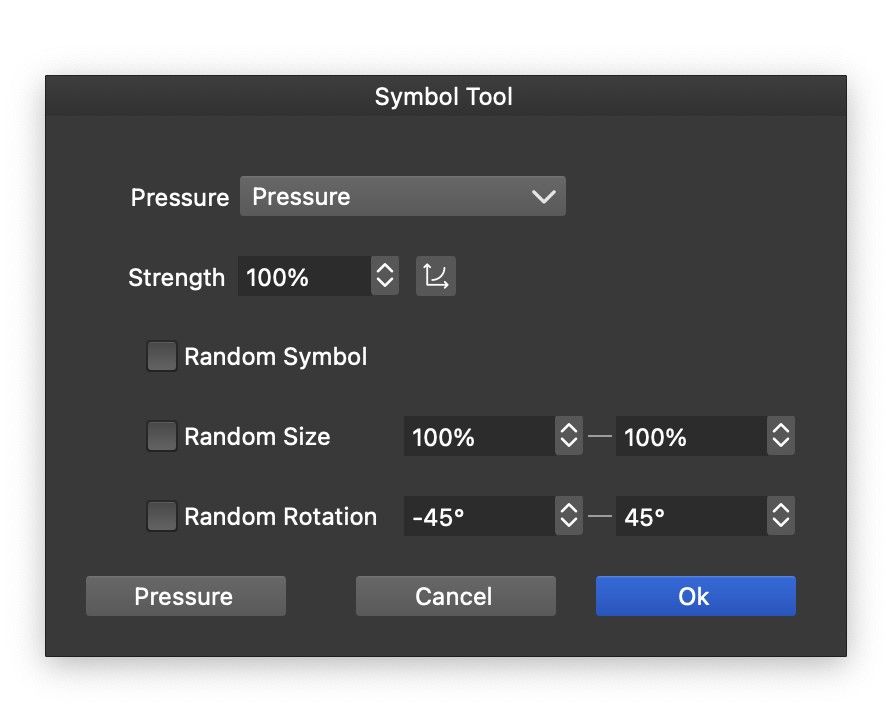Click the 45° rotation maximum field
Screen dimensions: 892x710
(x=690, y=516)
